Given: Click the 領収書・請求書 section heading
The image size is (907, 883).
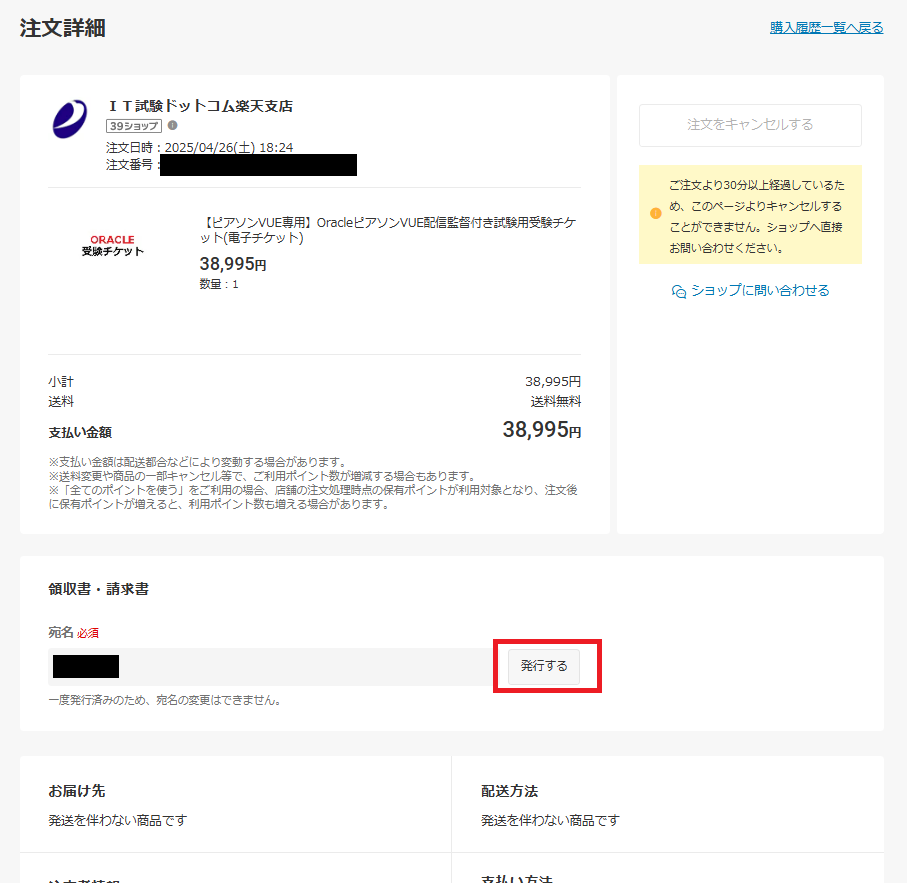Looking at the screenshot, I should [x=98, y=589].
